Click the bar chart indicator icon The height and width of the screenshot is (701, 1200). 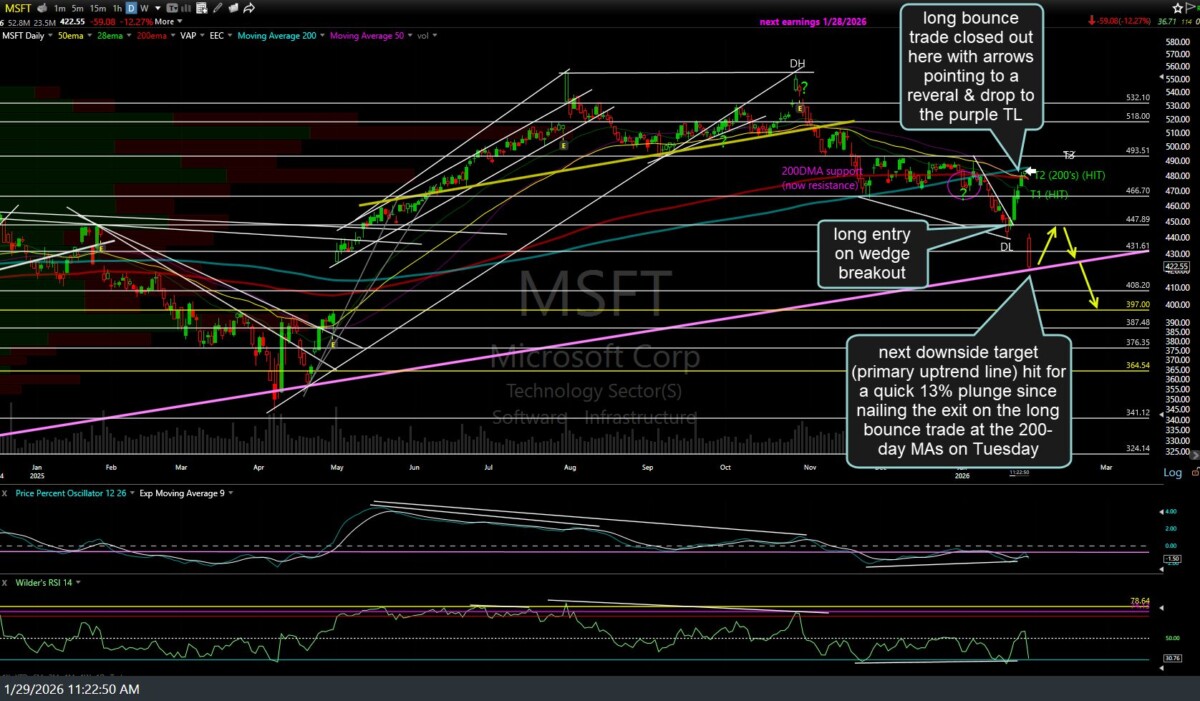184,8
